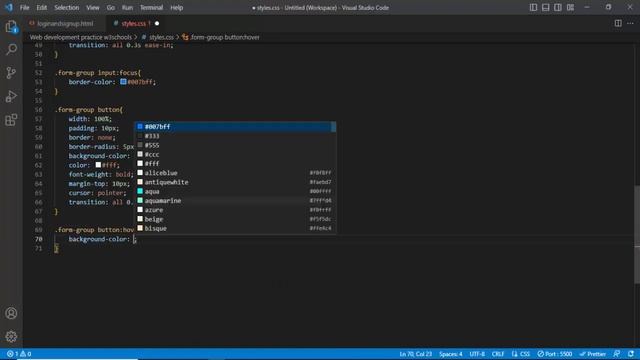Click Prettier status bar item
Image resolution: width=640 pixels, height=360 pixels.
593,354
